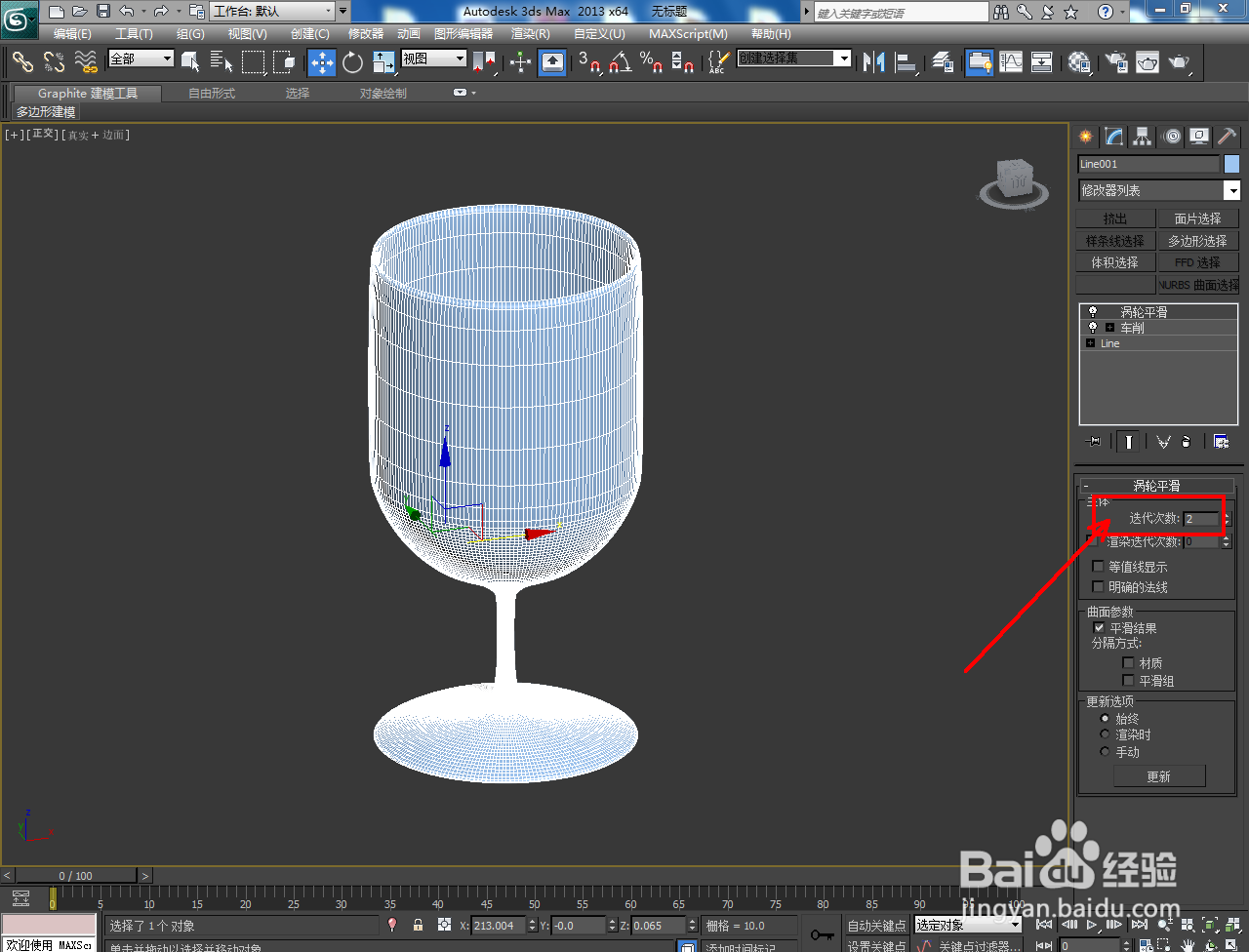Activate the Select and Move tool
1249x952 pixels.
coord(321,62)
